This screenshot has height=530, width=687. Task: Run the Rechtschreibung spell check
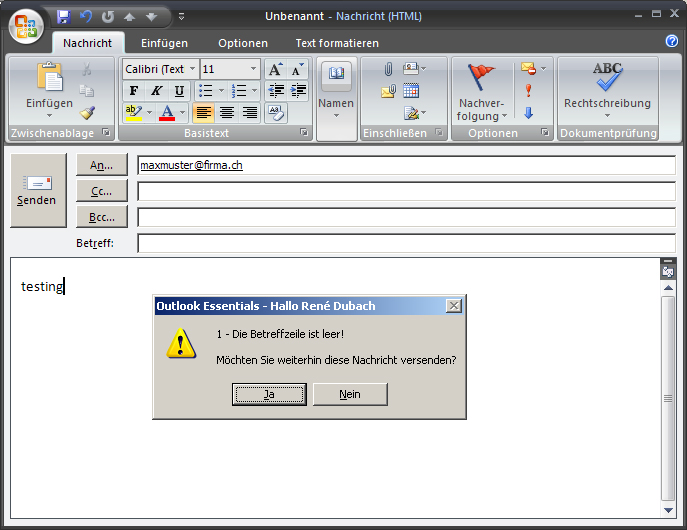[607, 90]
